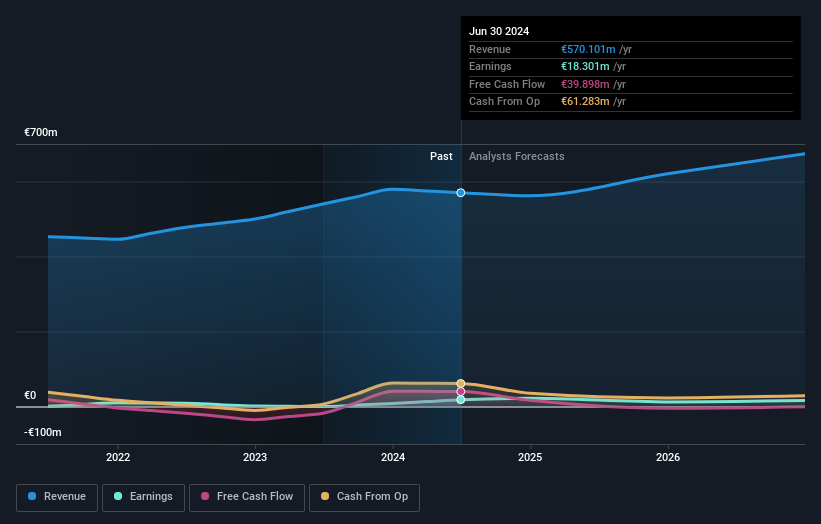Click the €700m y-axis label
821x524 pixels.
coord(41,132)
